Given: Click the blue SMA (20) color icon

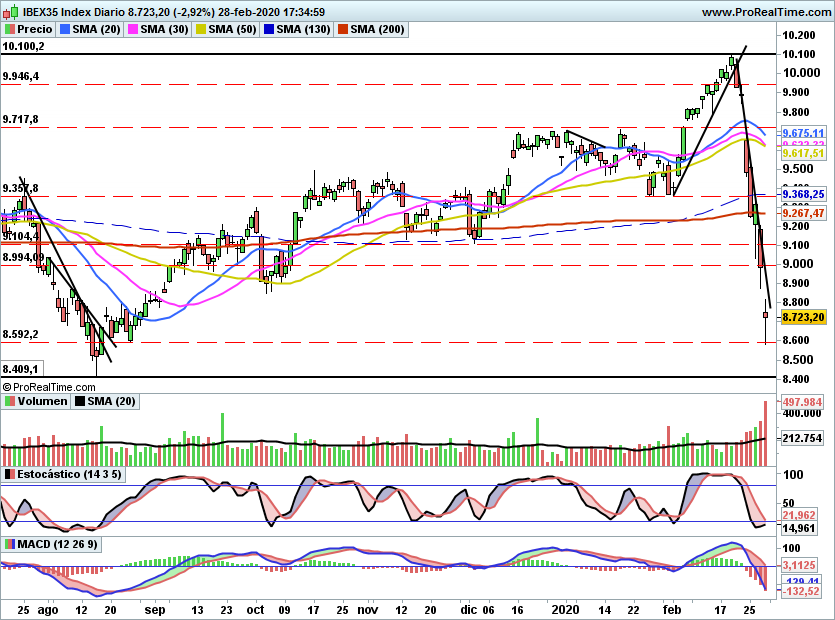Looking at the screenshot, I should coord(63,29).
